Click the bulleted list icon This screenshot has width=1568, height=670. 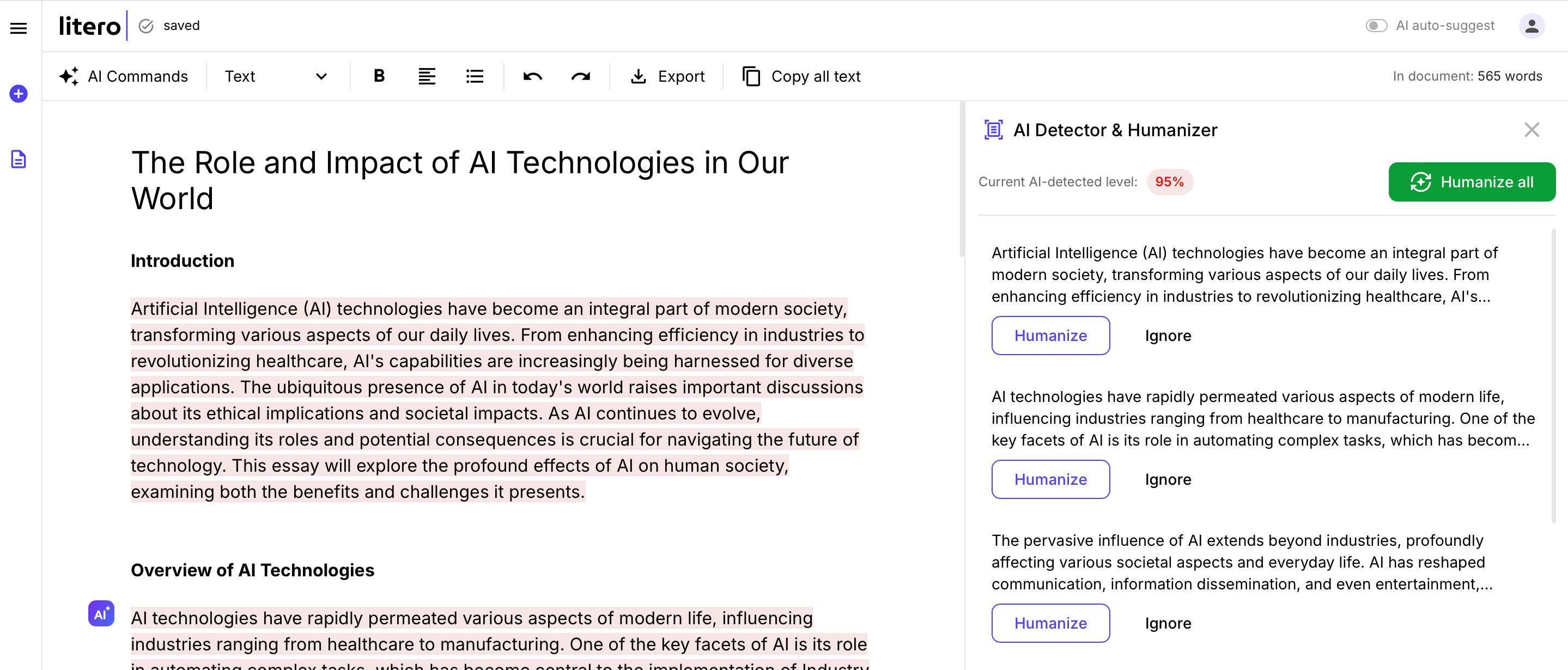[474, 76]
